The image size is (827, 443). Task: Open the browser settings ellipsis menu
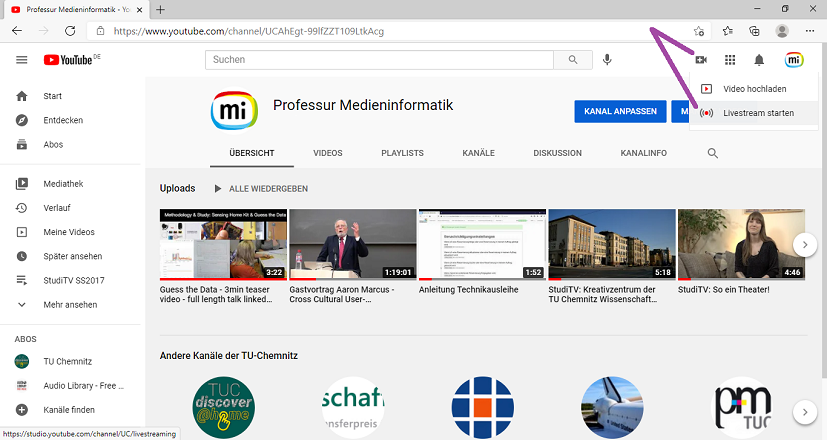[810, 31]
